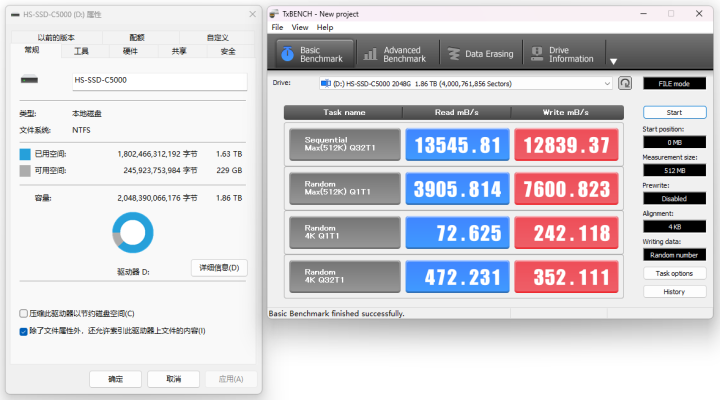Select the 自定义 tab in properties dialog
The height and width of the screenshot is (400, 720).
click(217, 38)
